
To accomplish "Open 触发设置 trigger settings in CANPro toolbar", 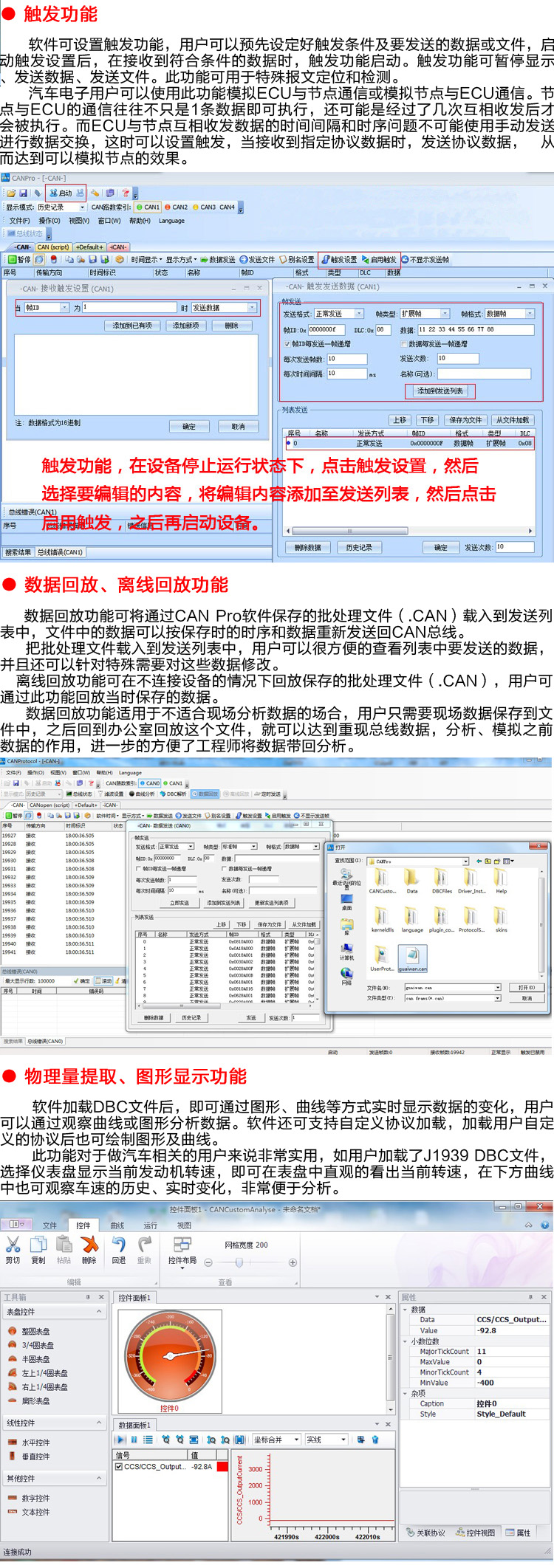I will pyautogui.click(x=339, y=259).
